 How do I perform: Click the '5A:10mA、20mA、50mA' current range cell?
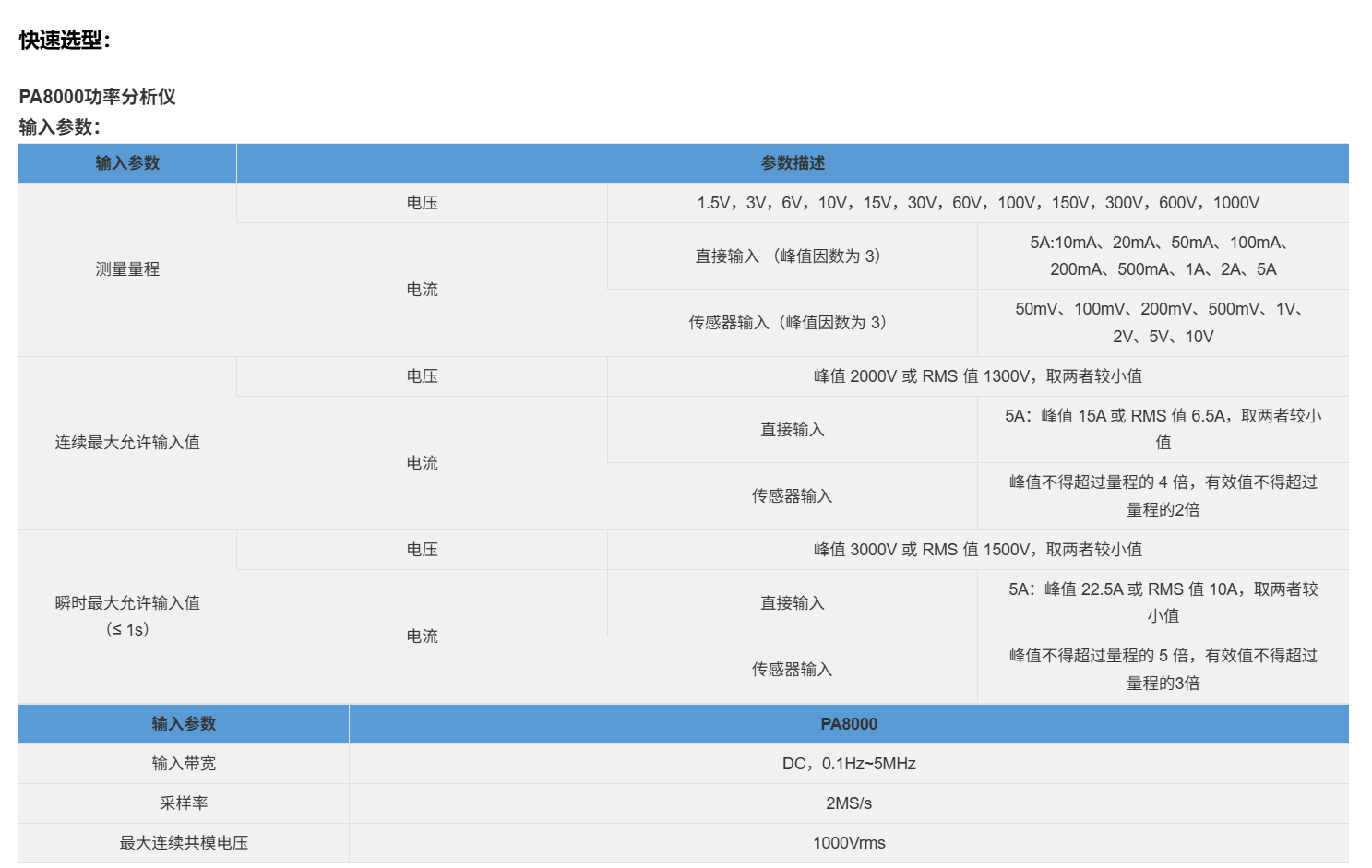pos(1163,256)
